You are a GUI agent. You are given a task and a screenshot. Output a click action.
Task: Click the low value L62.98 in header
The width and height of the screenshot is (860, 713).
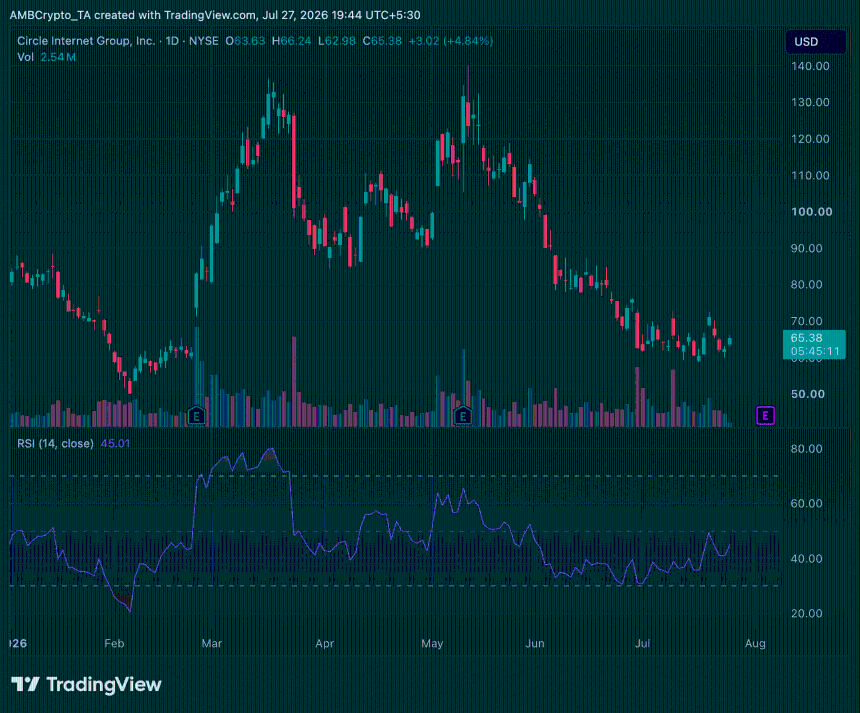coord(337,41)
